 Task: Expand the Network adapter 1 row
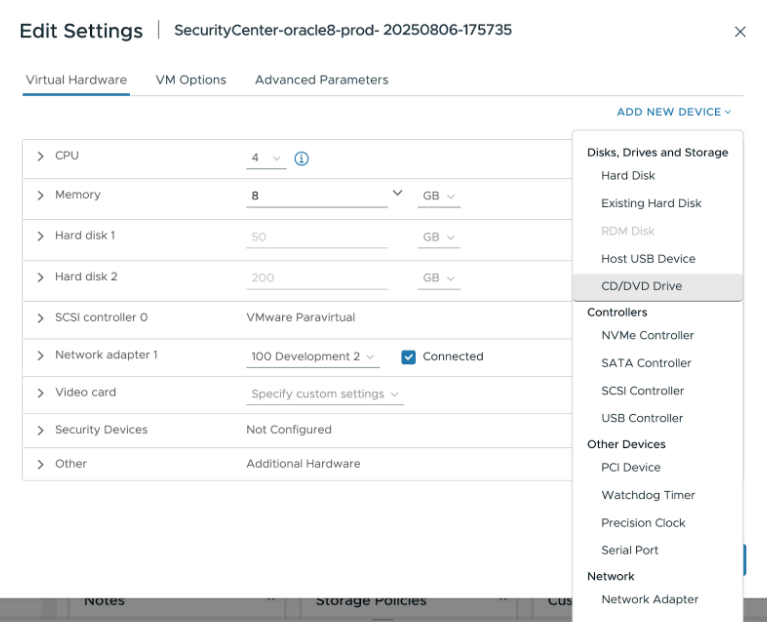tap(41, 356)
